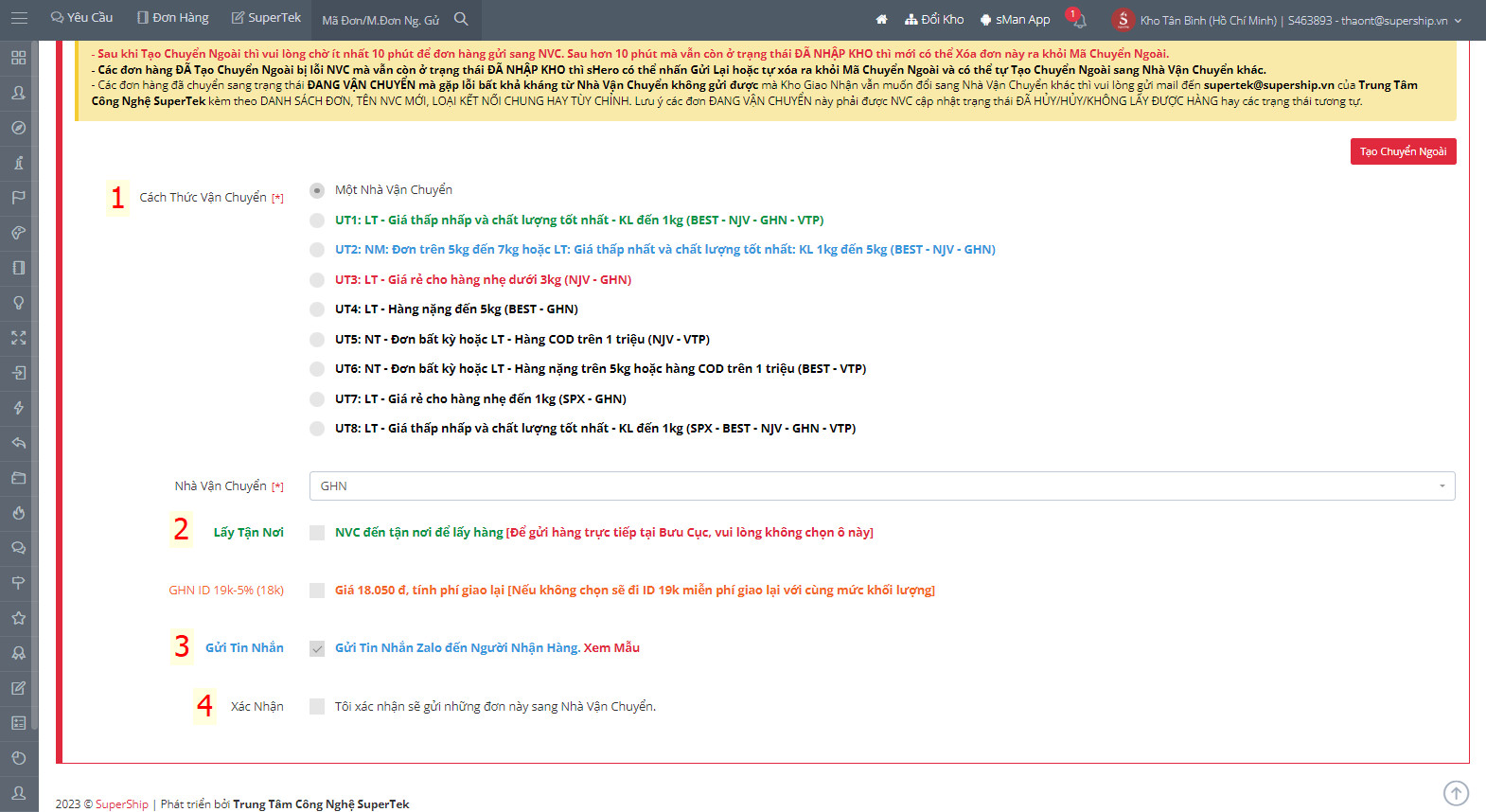The width and height of the screenshot is (1486, 812).
Task: Click the star sidebar icon
Action: 18,618
